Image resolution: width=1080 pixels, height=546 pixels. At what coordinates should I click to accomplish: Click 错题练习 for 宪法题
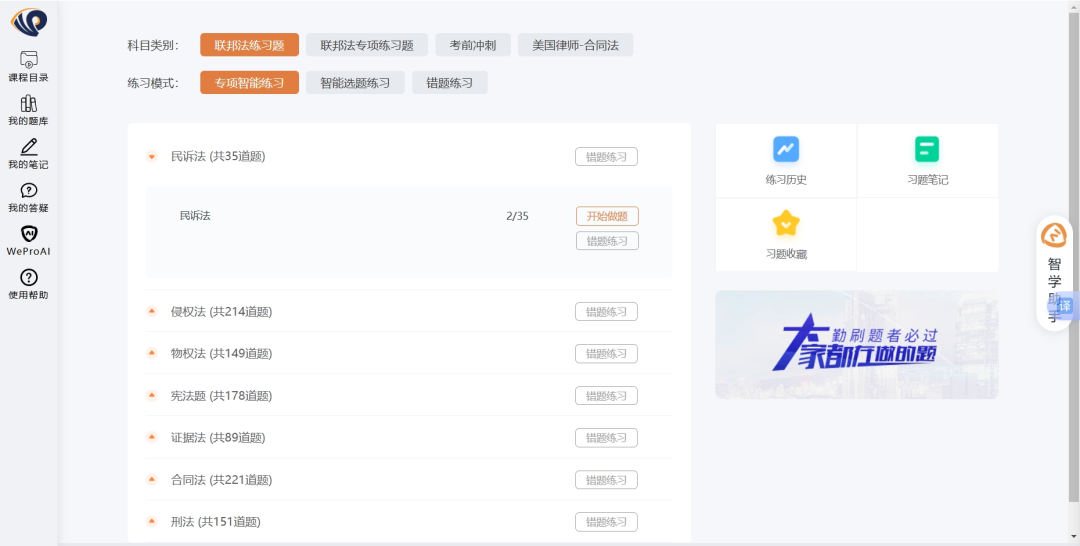(x=606, y=396)
